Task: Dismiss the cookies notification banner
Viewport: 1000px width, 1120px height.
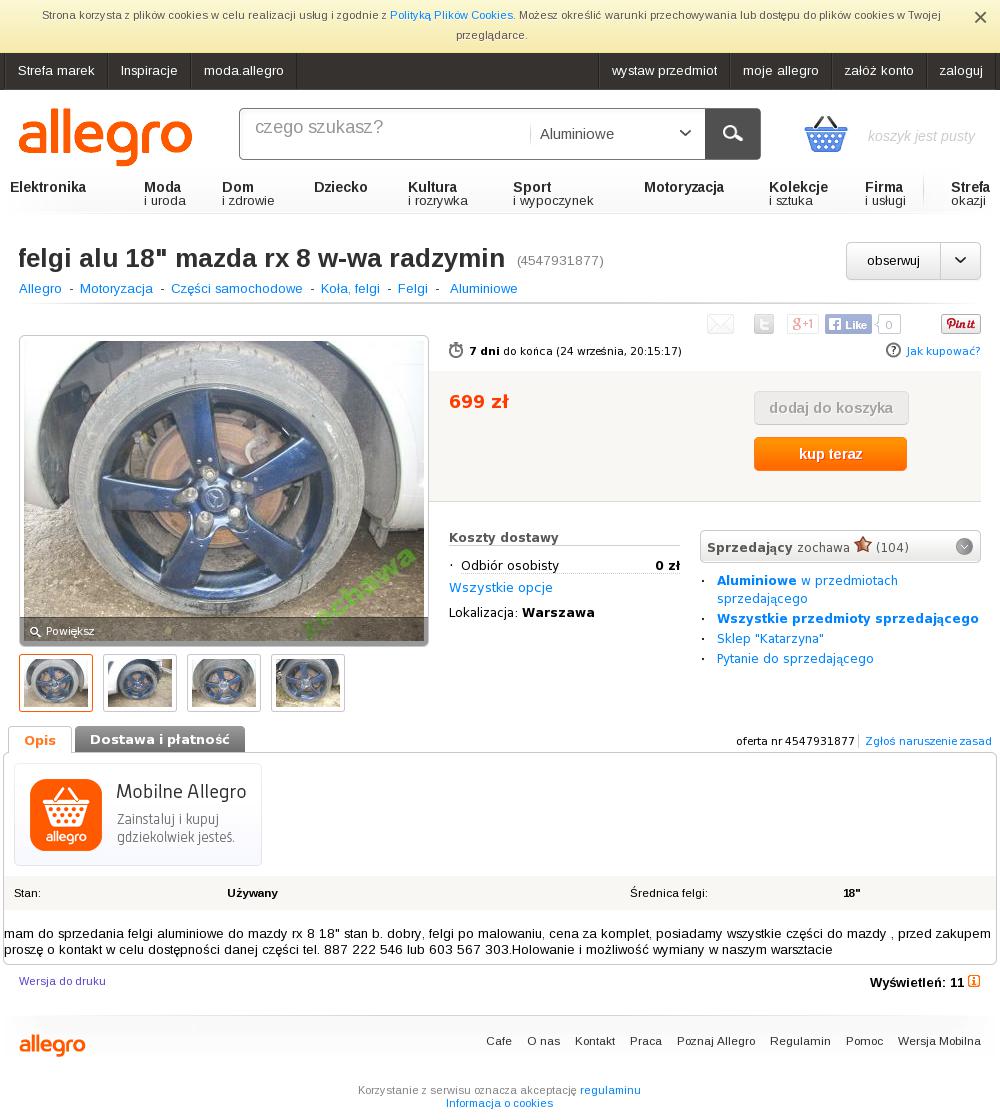Action: [980, 18]
